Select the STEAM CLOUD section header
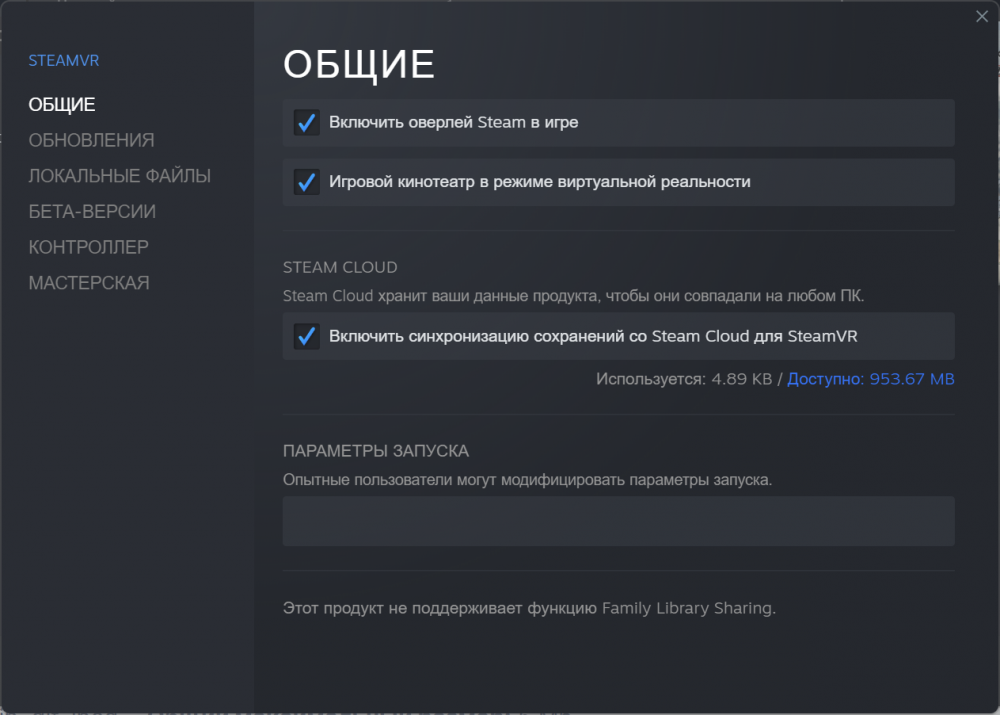The image size is (1000, 715). [x=339, y=267]
